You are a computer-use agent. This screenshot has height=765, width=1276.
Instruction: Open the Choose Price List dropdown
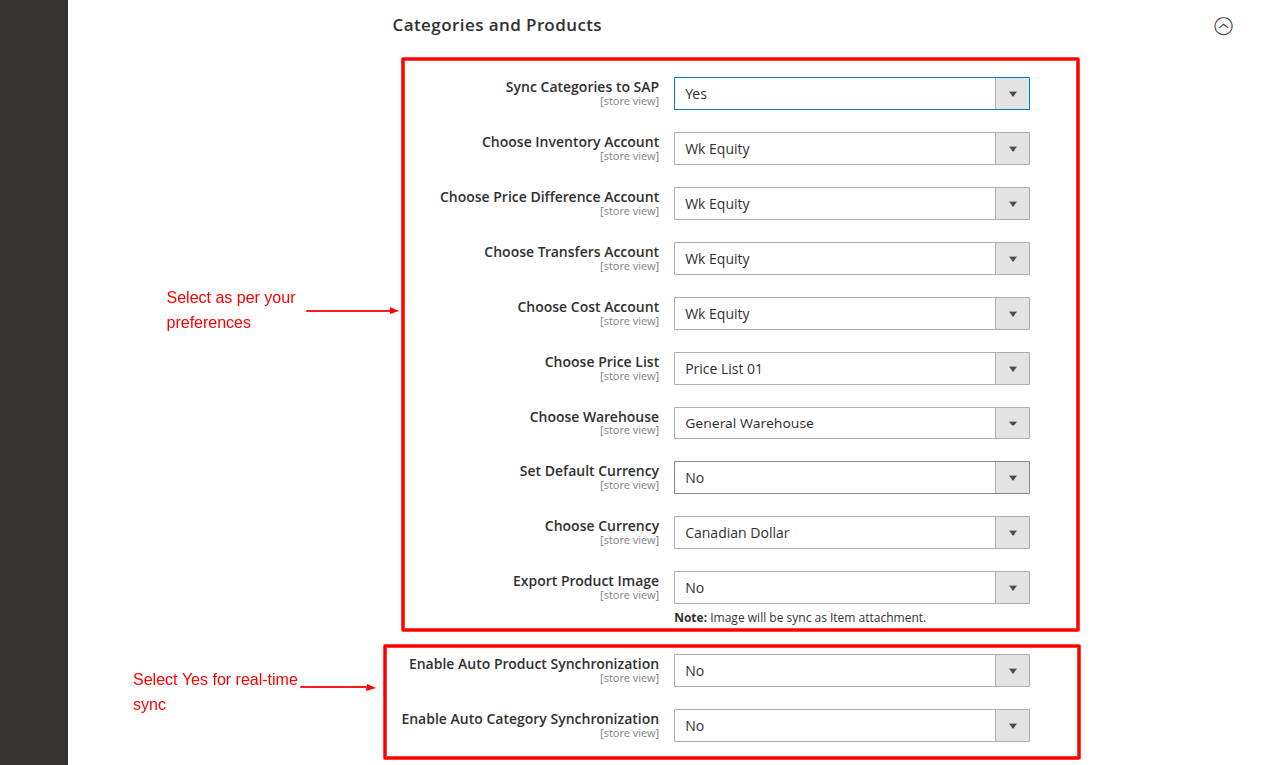coord(1013,368)
